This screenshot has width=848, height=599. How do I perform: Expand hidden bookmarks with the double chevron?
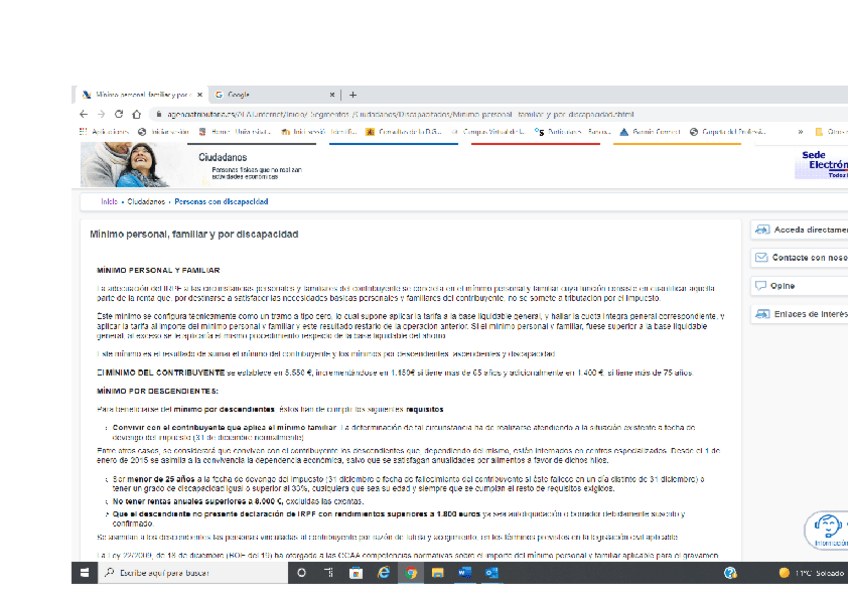coord(800,131)
